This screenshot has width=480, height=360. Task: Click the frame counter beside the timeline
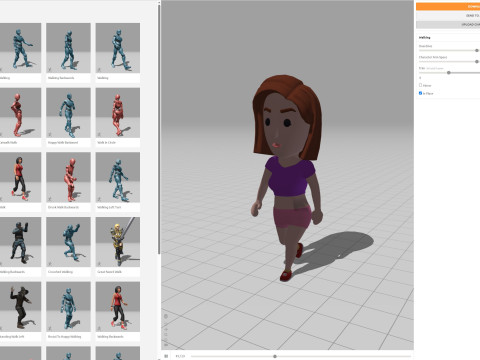[180, 356]
